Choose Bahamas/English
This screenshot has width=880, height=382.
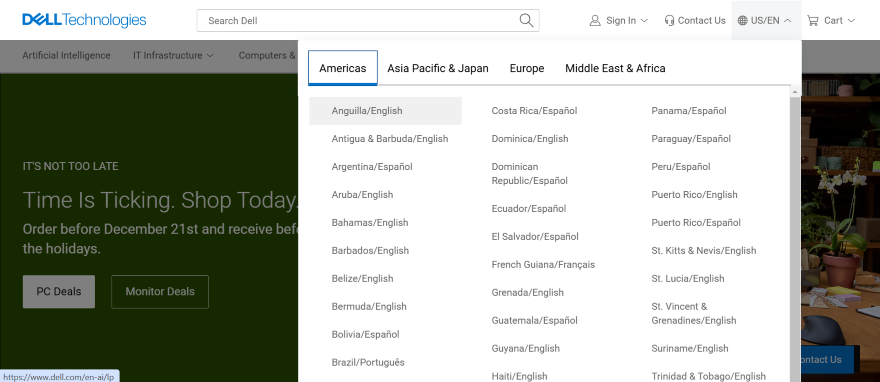pyautogui.click(x=370, y=223)
